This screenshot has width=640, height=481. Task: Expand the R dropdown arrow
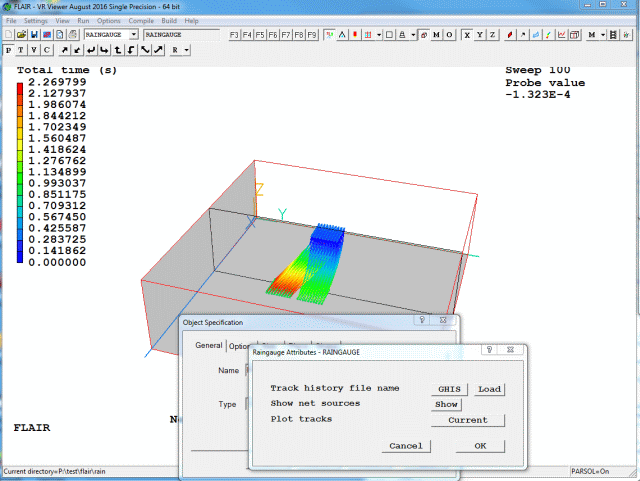coord(186,49)
